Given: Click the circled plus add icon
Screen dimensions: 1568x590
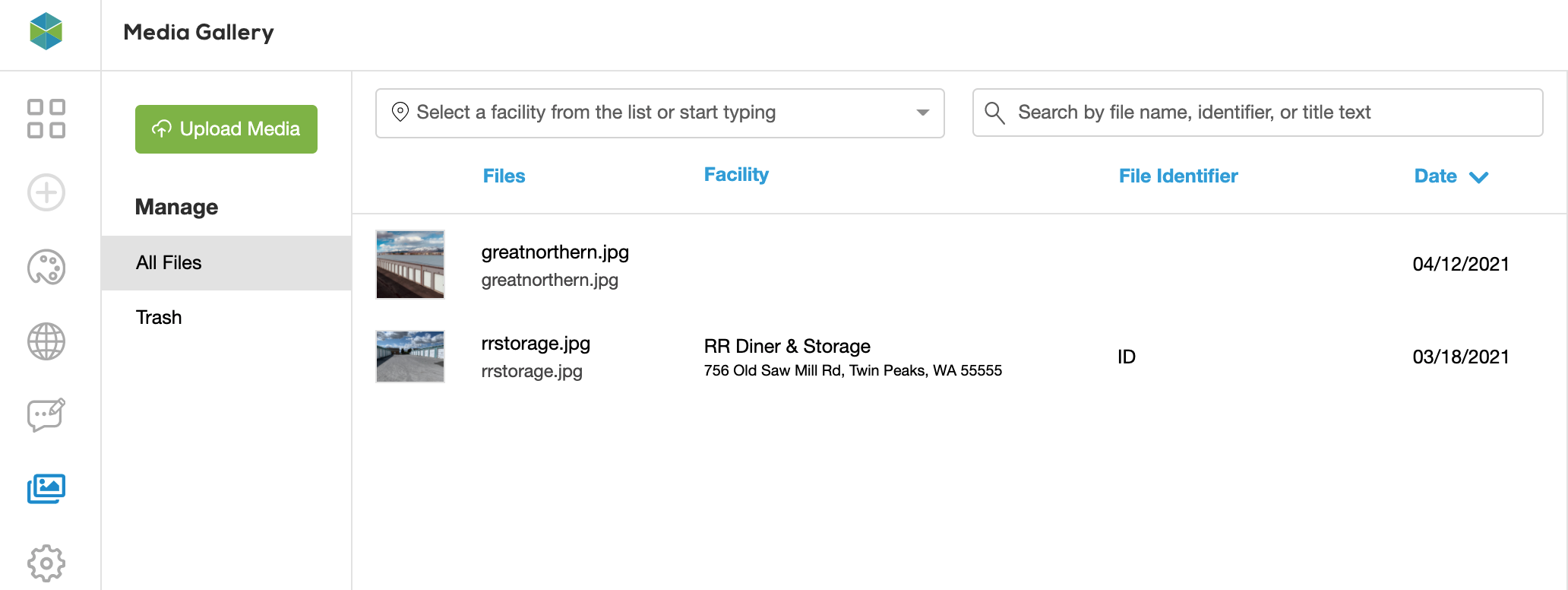Looking at the screenshot, I should coord(46,192).
